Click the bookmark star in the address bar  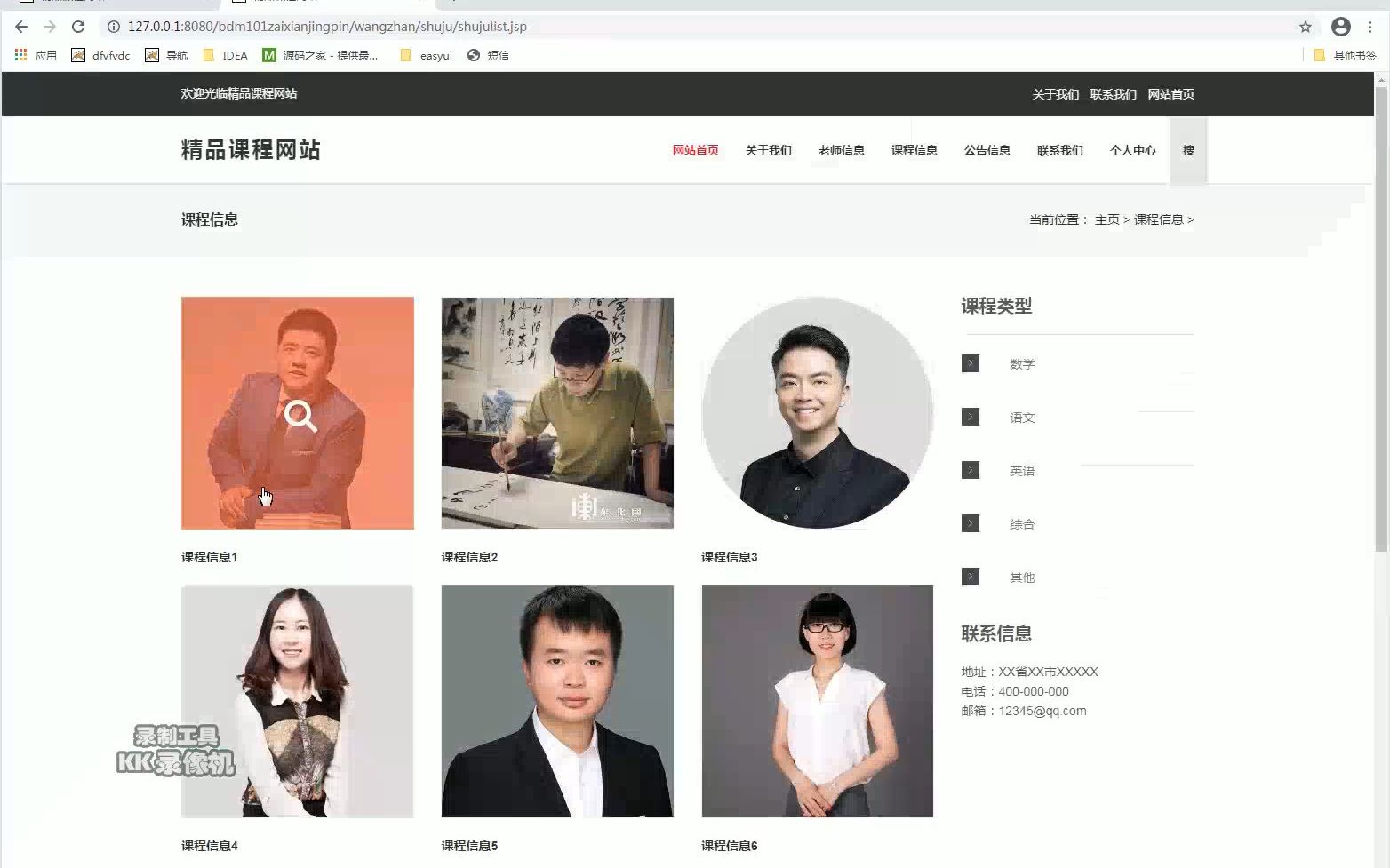[x=1306, y=27]
